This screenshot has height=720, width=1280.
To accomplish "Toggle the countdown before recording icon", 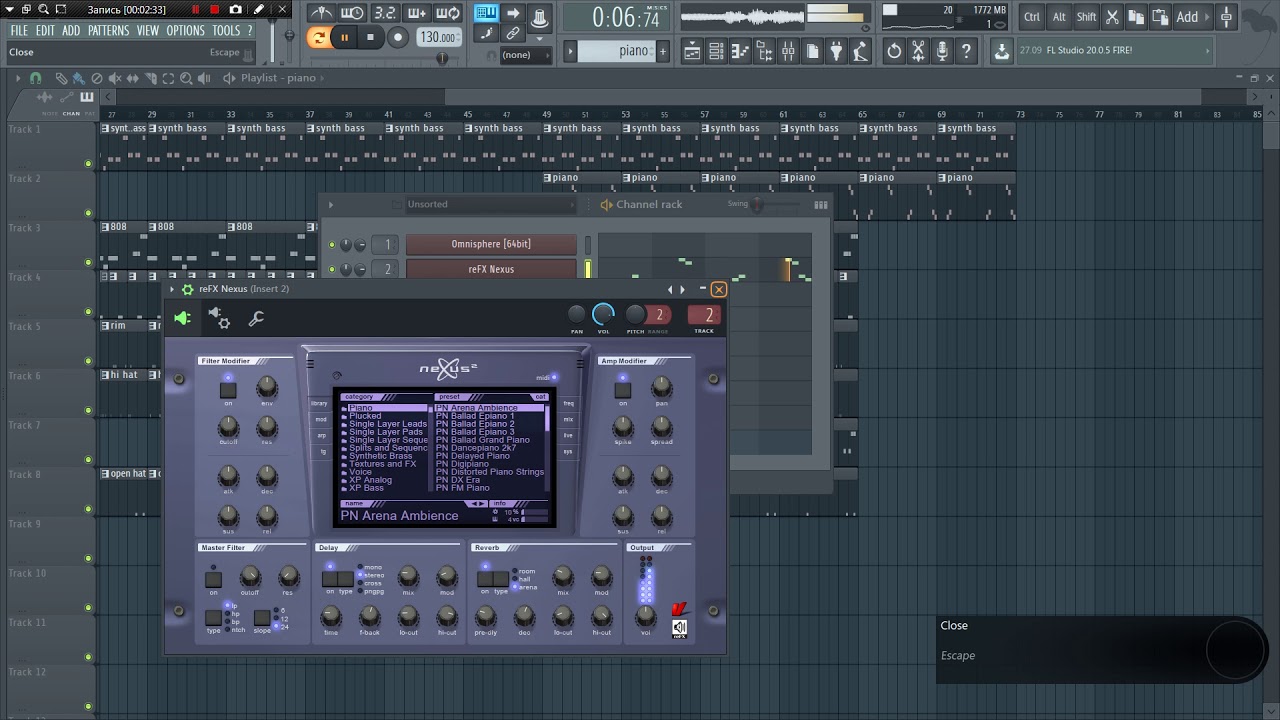I will pos(385,13).
